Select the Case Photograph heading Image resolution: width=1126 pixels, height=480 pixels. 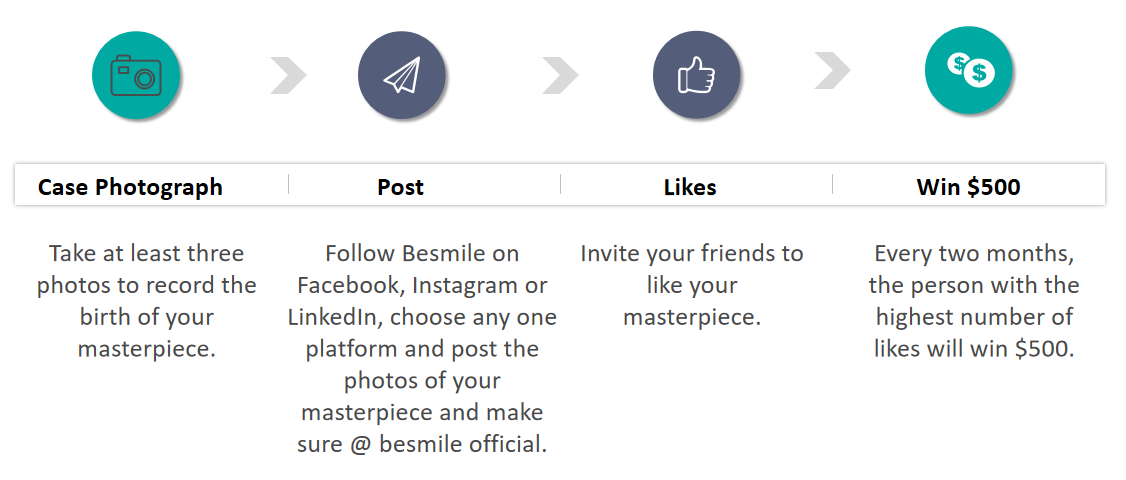[x=130, y=188]
